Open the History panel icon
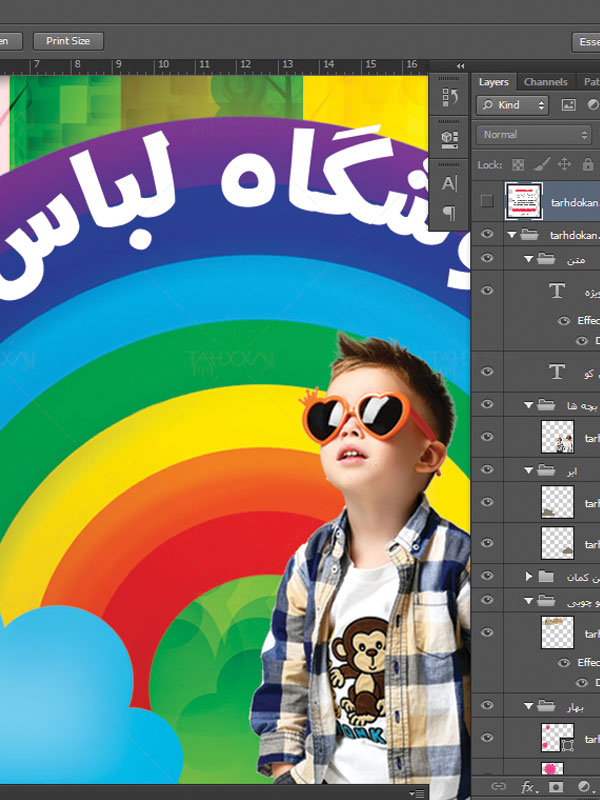Screen dimensions: 600x800 pos(449,97)
